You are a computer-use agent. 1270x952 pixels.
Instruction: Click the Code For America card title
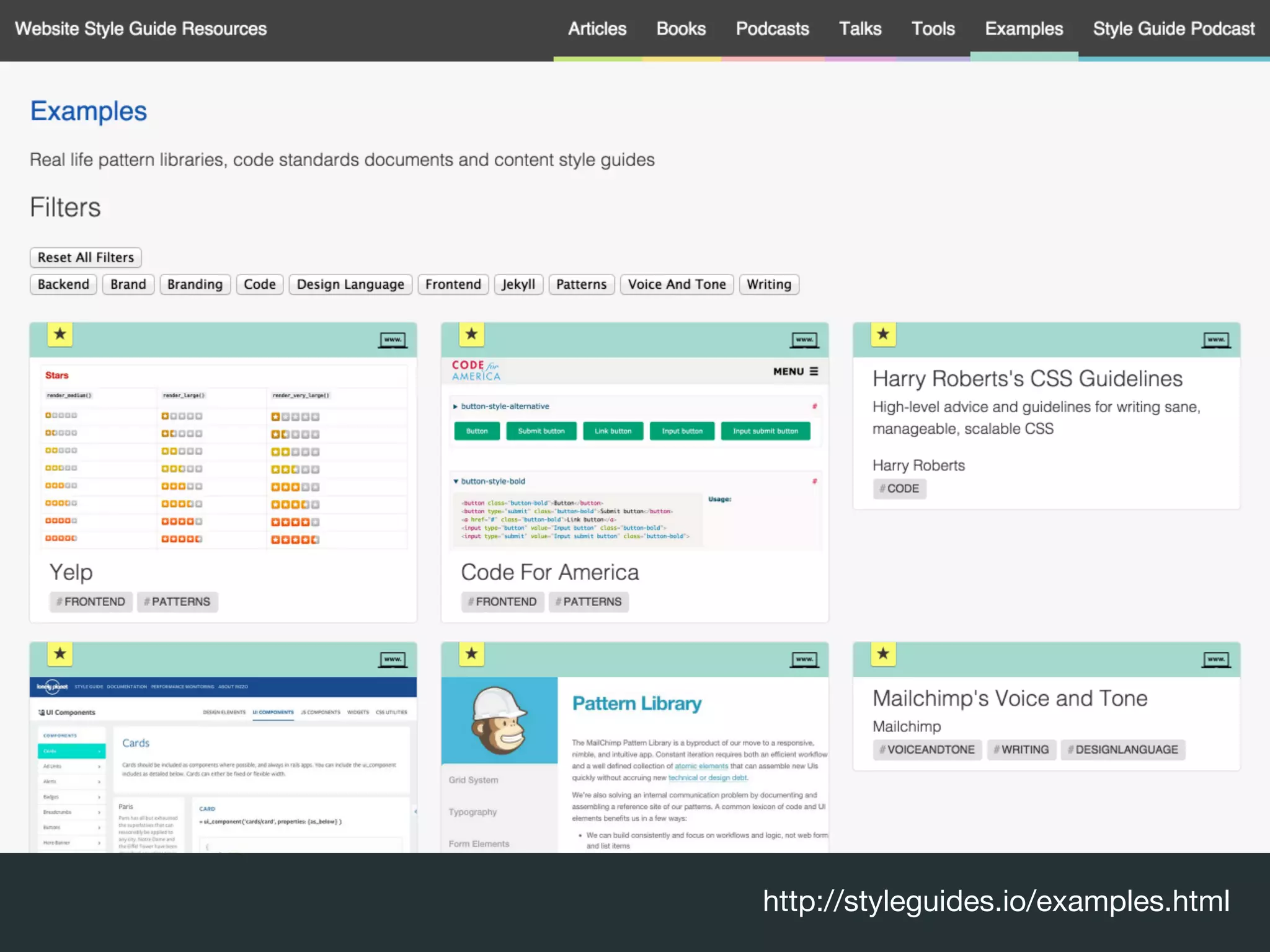point(549,572)
